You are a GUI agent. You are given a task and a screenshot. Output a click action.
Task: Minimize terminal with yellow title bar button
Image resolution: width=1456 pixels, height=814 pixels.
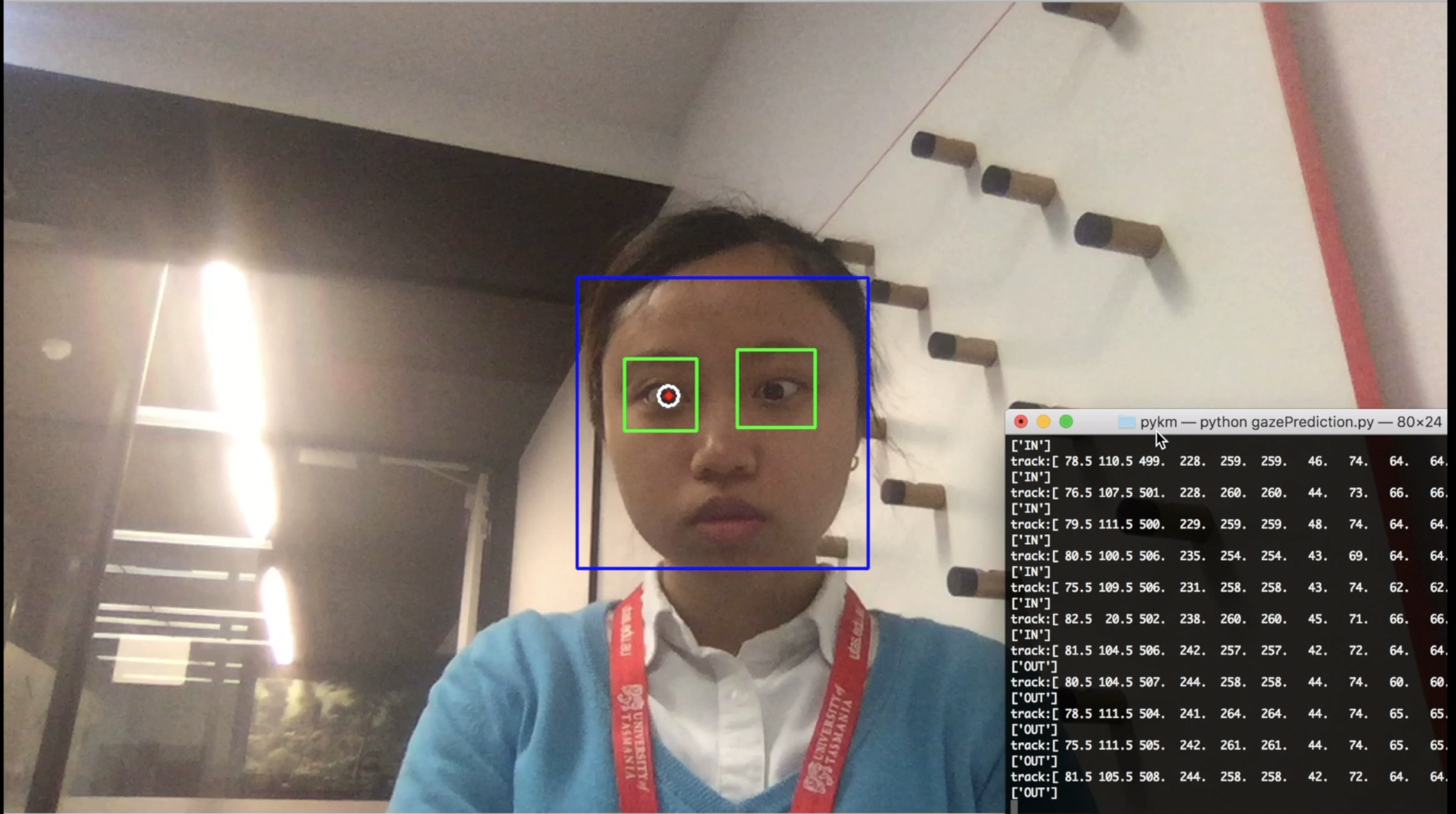(1043, 422)
